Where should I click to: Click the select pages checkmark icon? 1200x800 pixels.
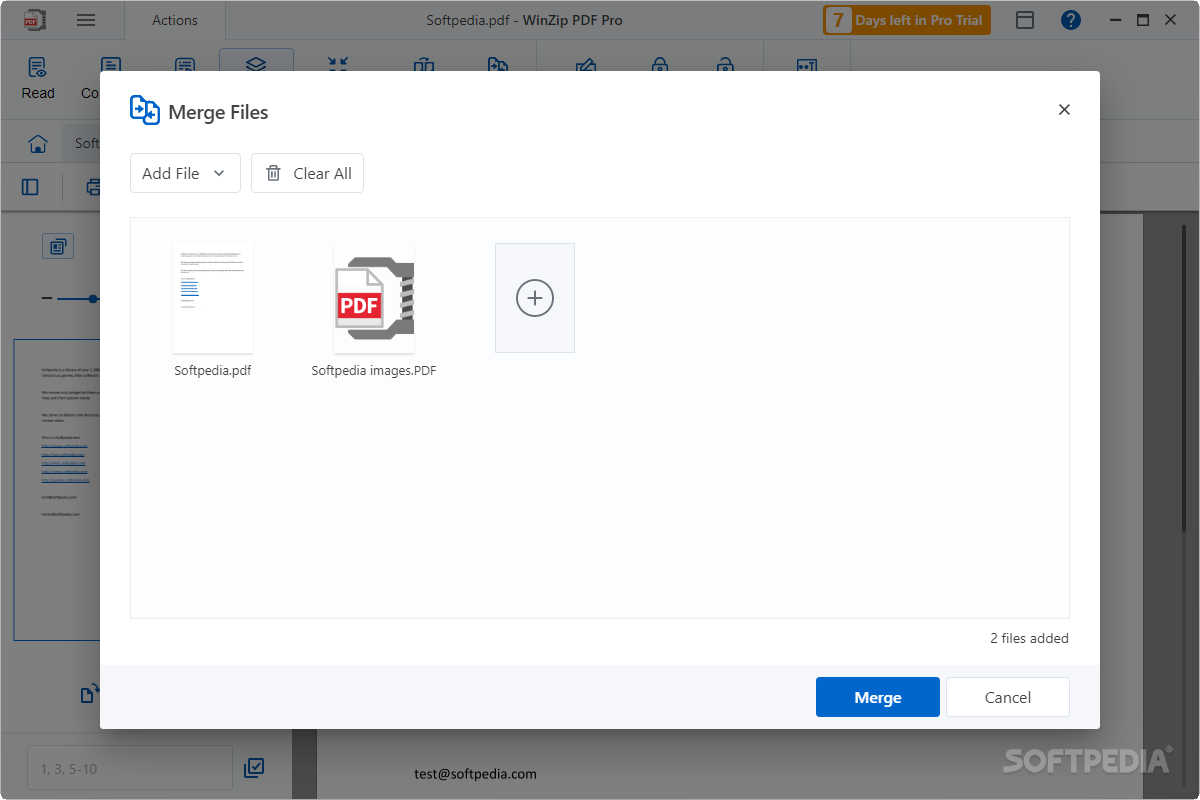[254, 768]
